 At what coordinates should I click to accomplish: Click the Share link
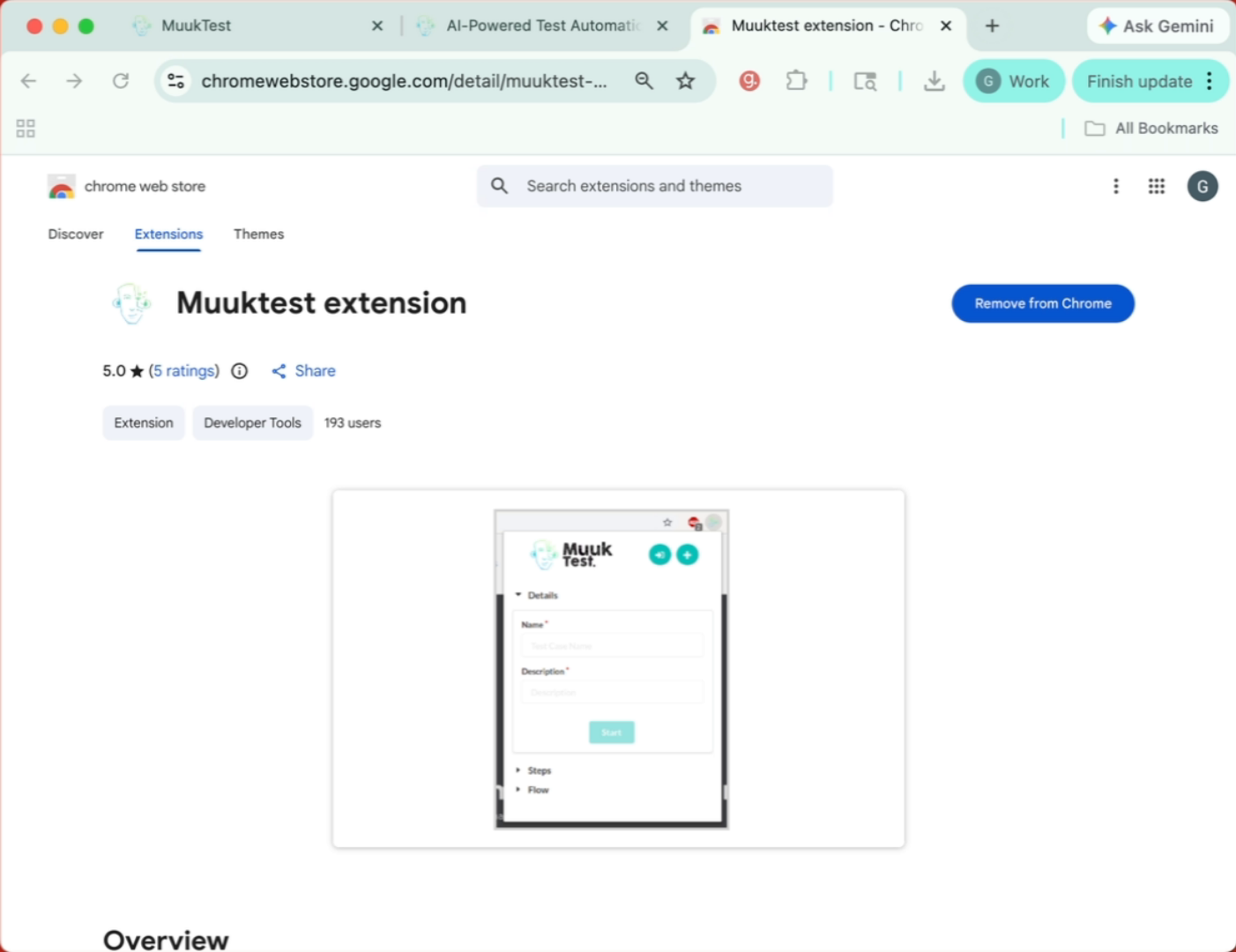303,371
